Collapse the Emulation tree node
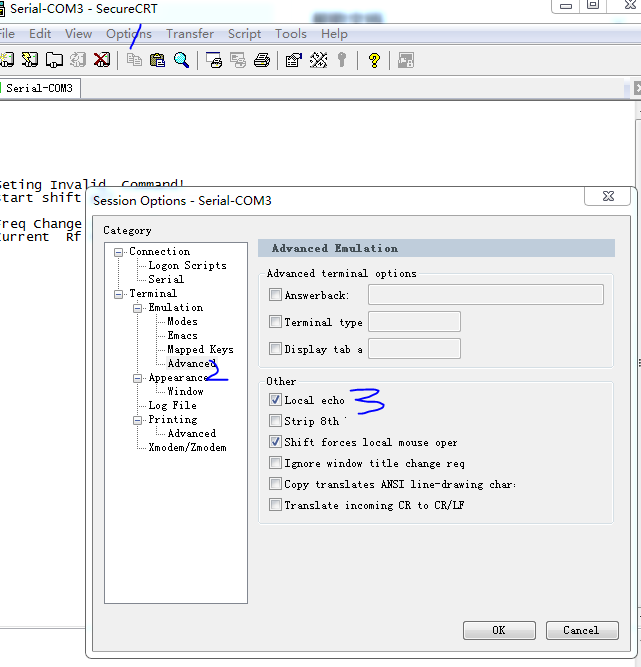 coord(137,308)
